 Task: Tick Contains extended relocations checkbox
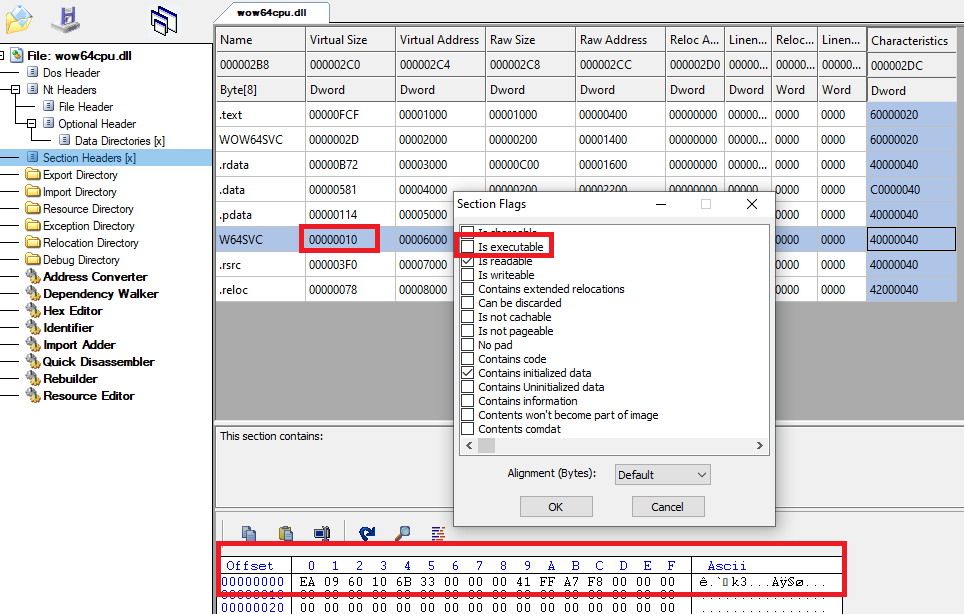click(x=468, y=289)
